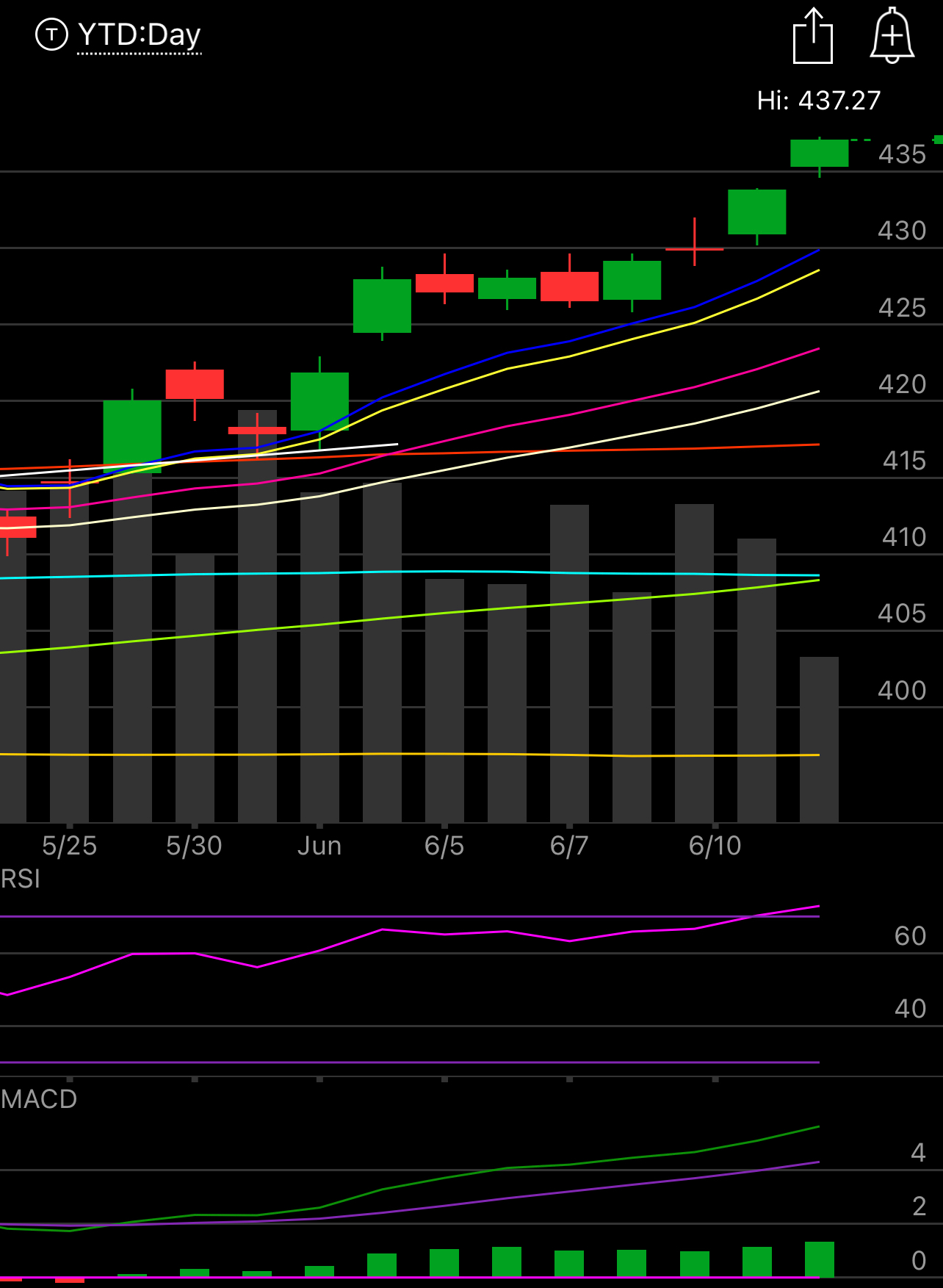The height and width of the screenshot is (1288, 943).
Task: Select the 410 price axis label
Action: 904,537
